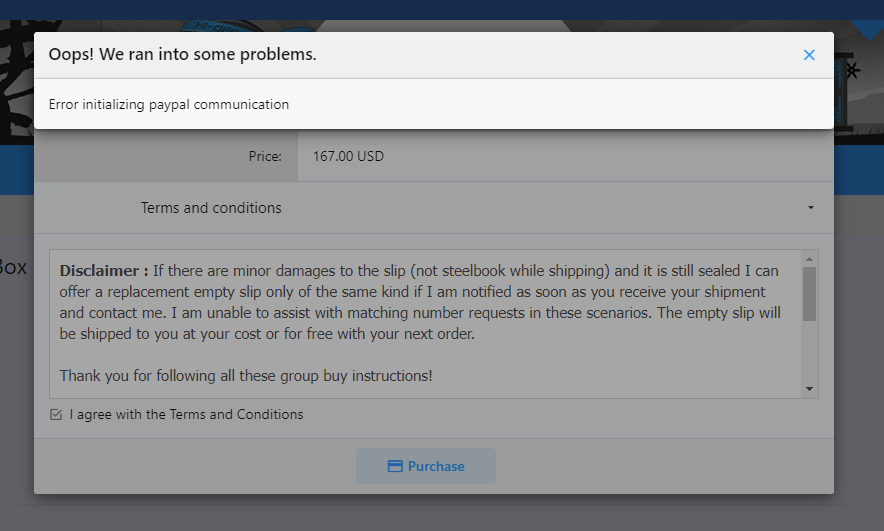
Task: Toggle the Terms and Conditions agreement checkbox
Action: [x=56, y=415]
